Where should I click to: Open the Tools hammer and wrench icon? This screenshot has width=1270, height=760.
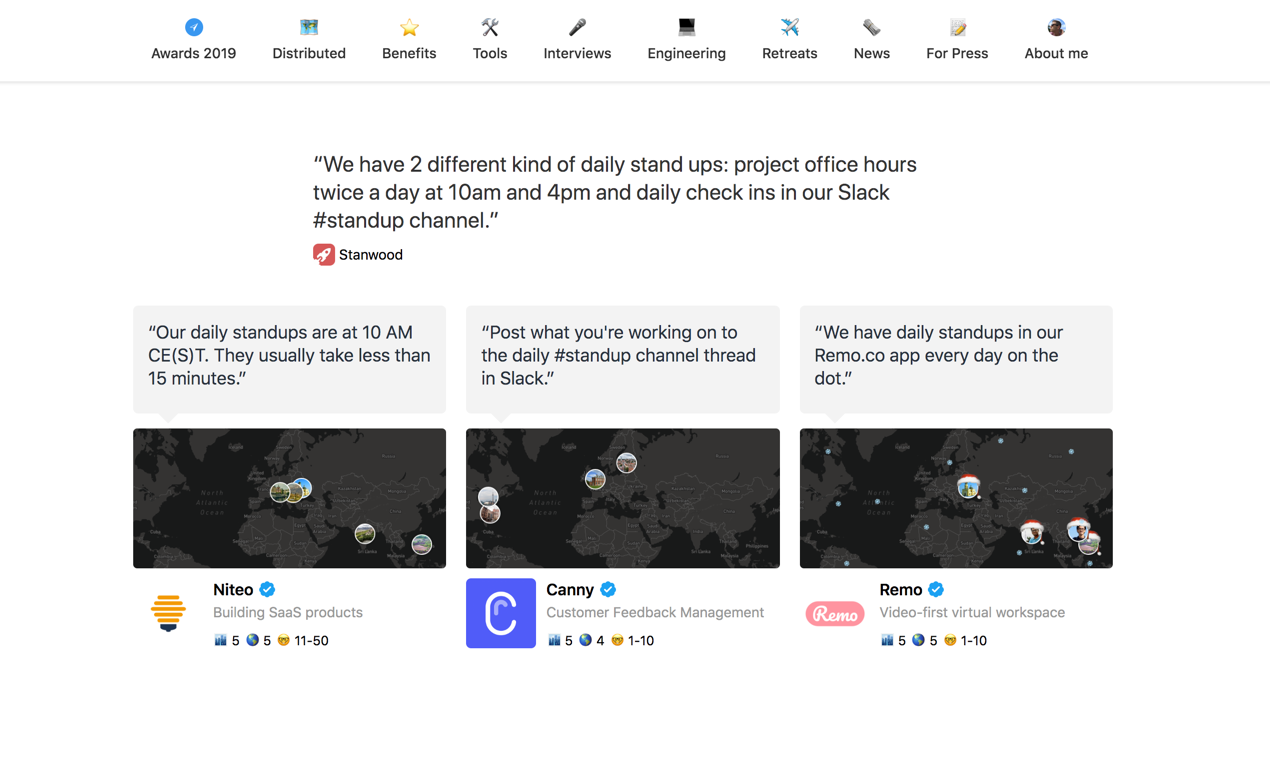[490, 27]
